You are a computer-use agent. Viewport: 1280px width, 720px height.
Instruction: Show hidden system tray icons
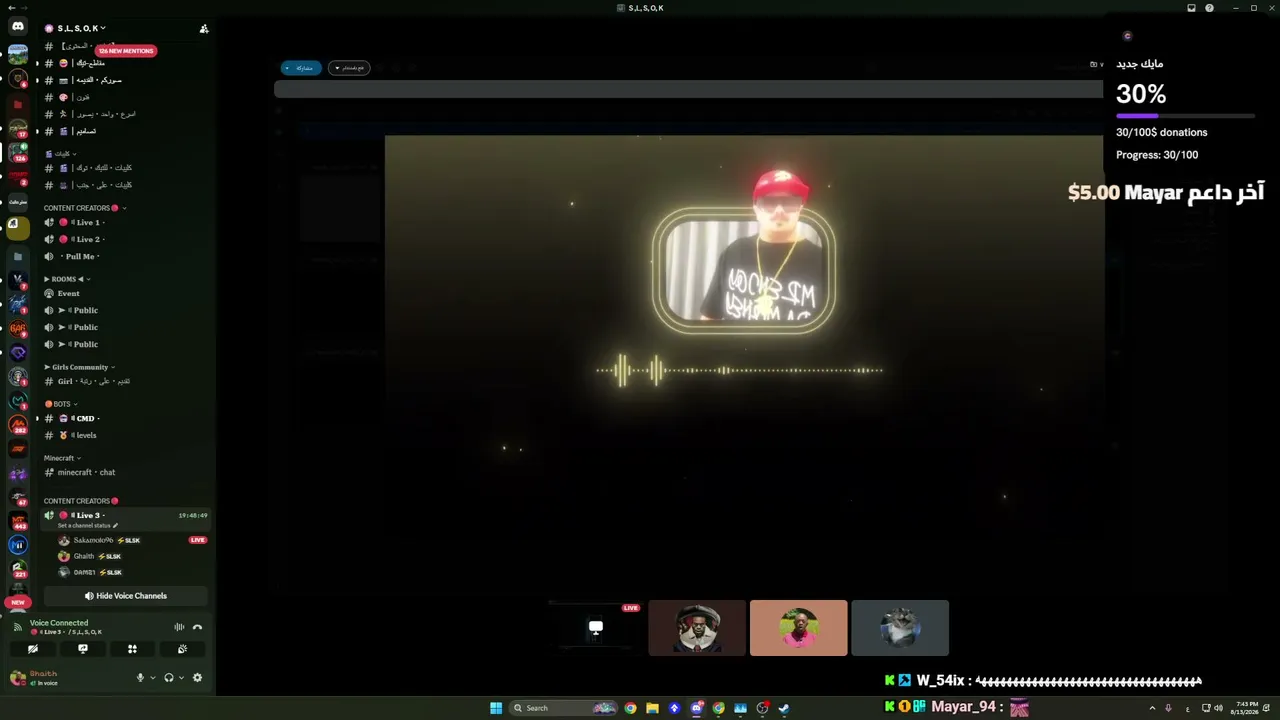1151,708
